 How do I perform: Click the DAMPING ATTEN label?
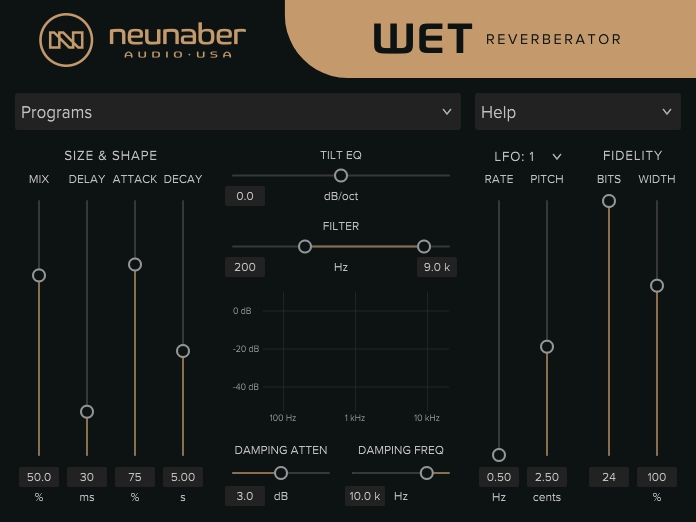(281, 450)
